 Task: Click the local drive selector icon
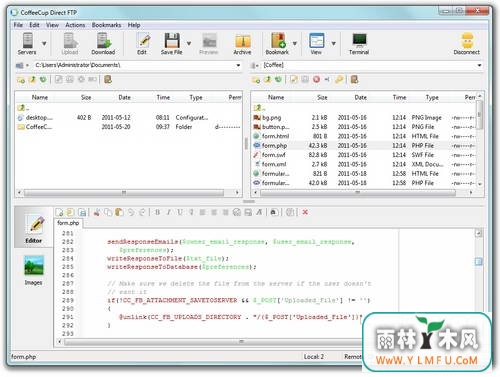(22, 65)
